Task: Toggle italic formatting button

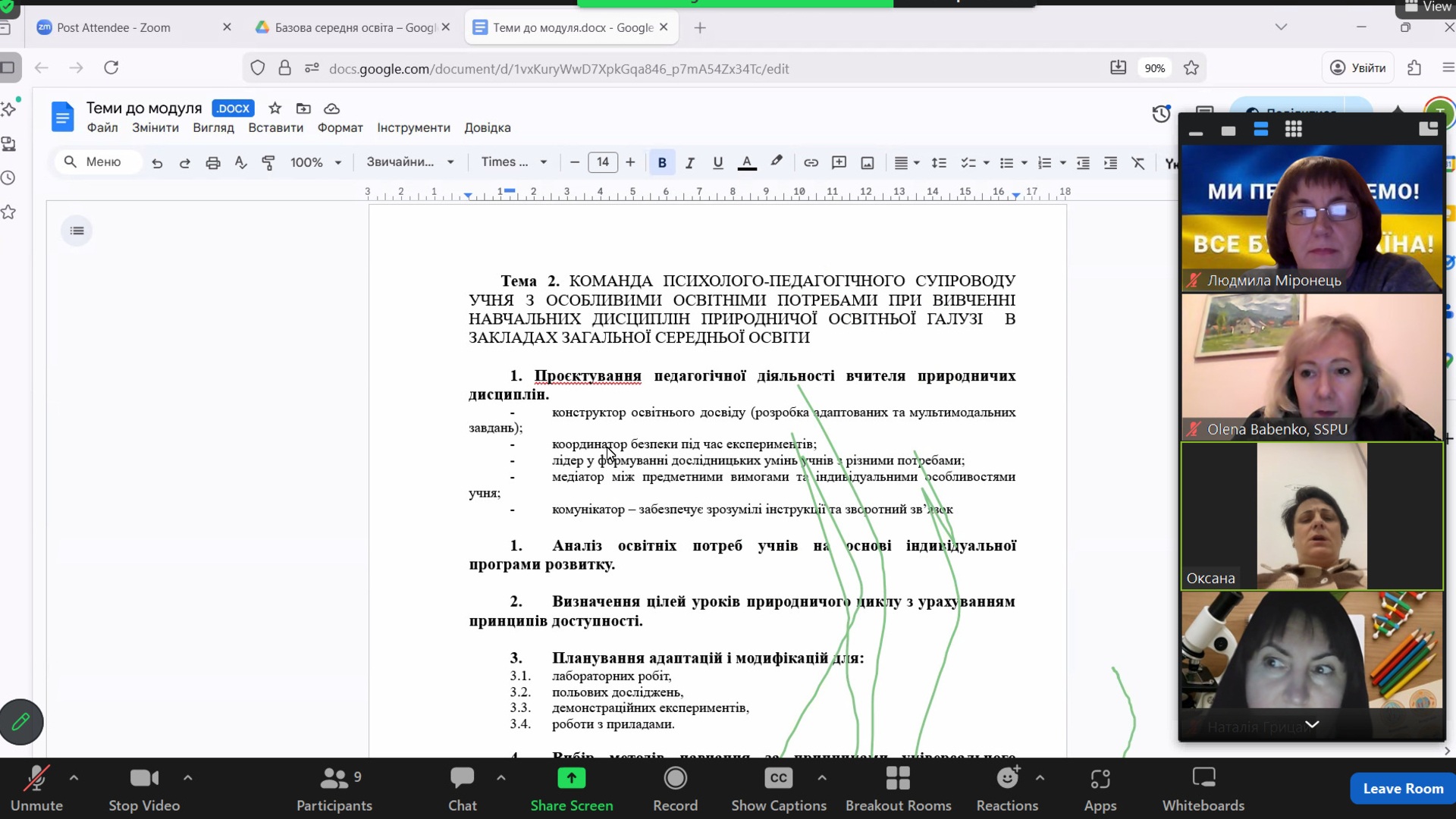Action: [689, 162]
